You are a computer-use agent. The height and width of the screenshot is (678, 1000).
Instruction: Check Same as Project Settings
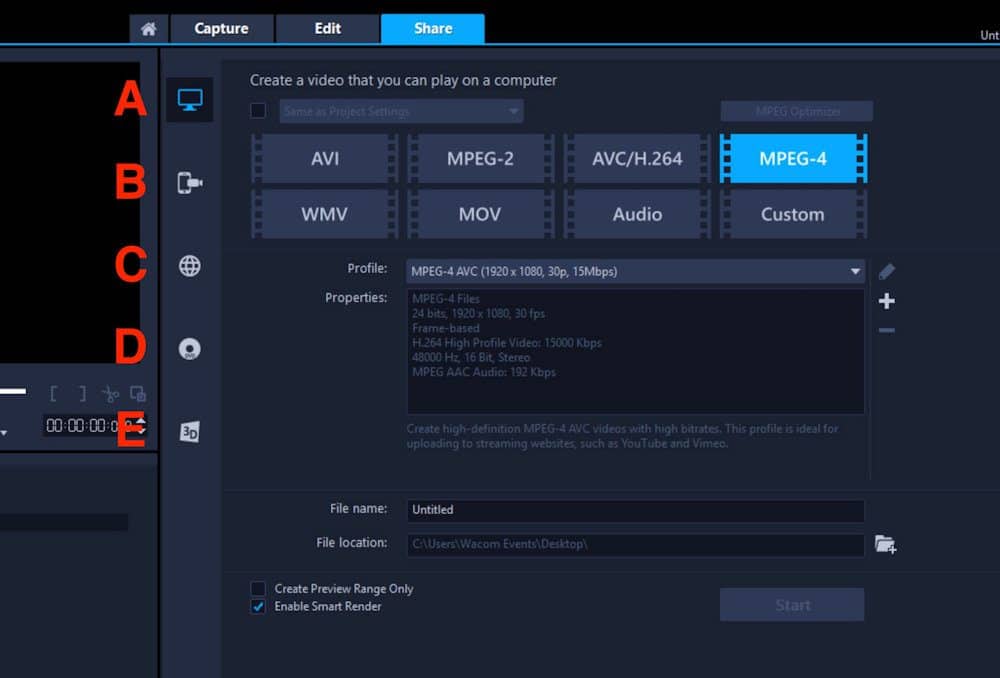(258, 111)
